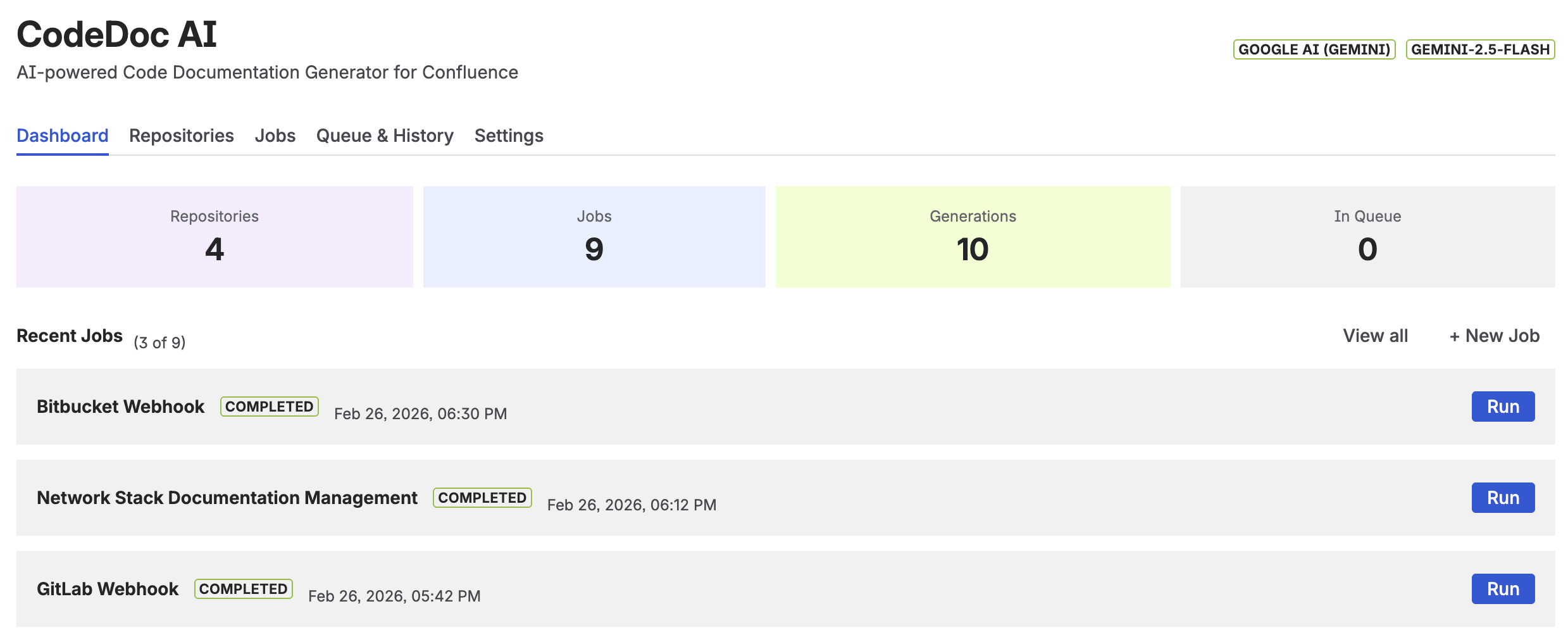The width and height of the screenshot is (1568, 637).
Task: Click the COMPLETED badge on GitLab Webhook
Action: click(x=243, y=588)
